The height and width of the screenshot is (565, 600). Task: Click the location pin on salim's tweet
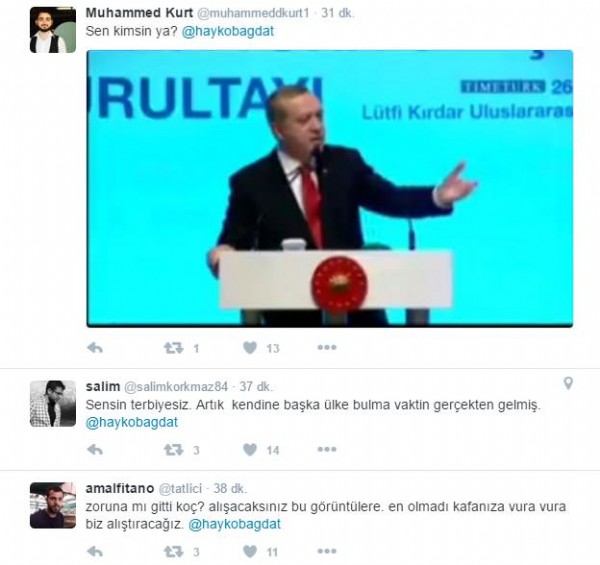(x=568, y=383)
